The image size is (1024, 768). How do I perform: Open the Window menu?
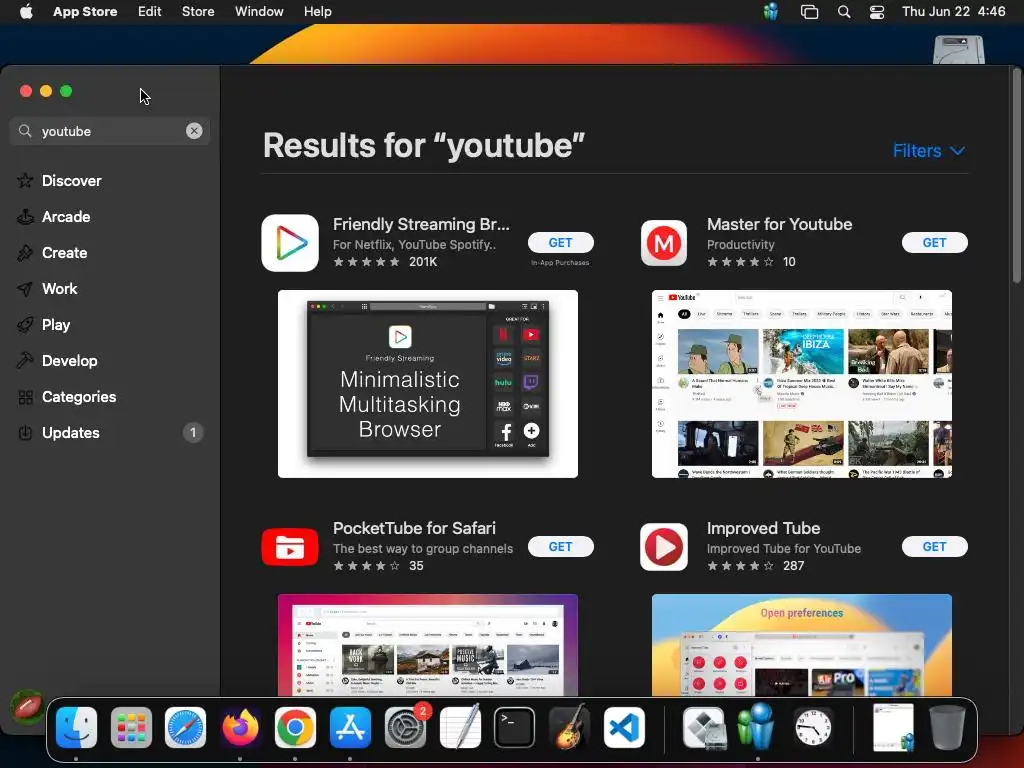pyautogui.click(x=259, y=12)
